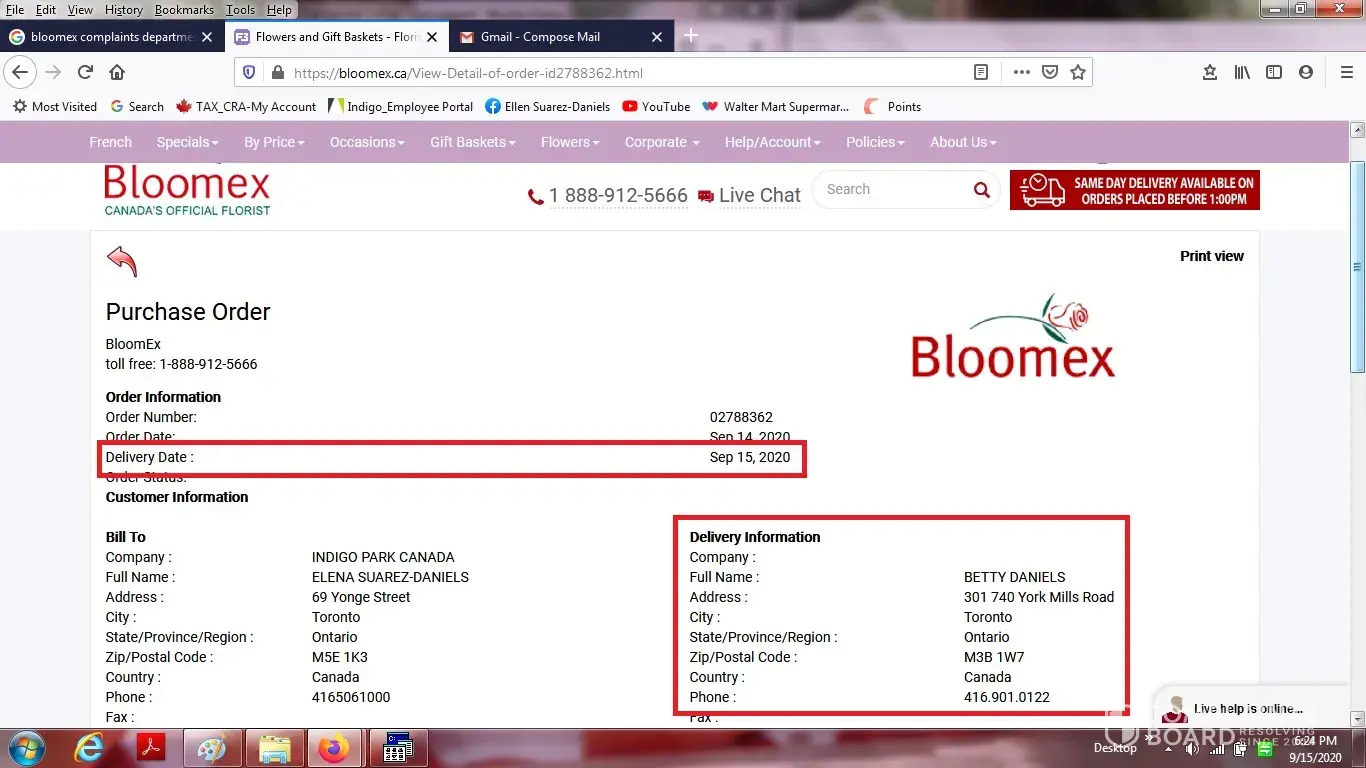The image size is (1366, 768).
Task: Open new tab with plus button
Action: [x=690, y=36]
